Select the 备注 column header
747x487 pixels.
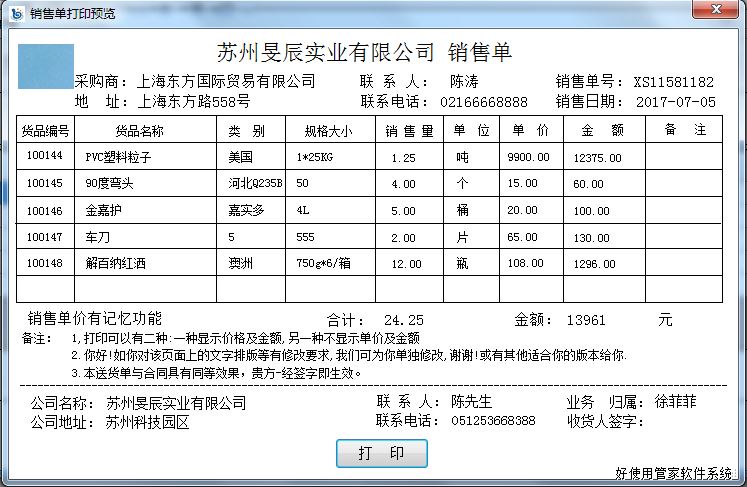click(x=684, y=131)
